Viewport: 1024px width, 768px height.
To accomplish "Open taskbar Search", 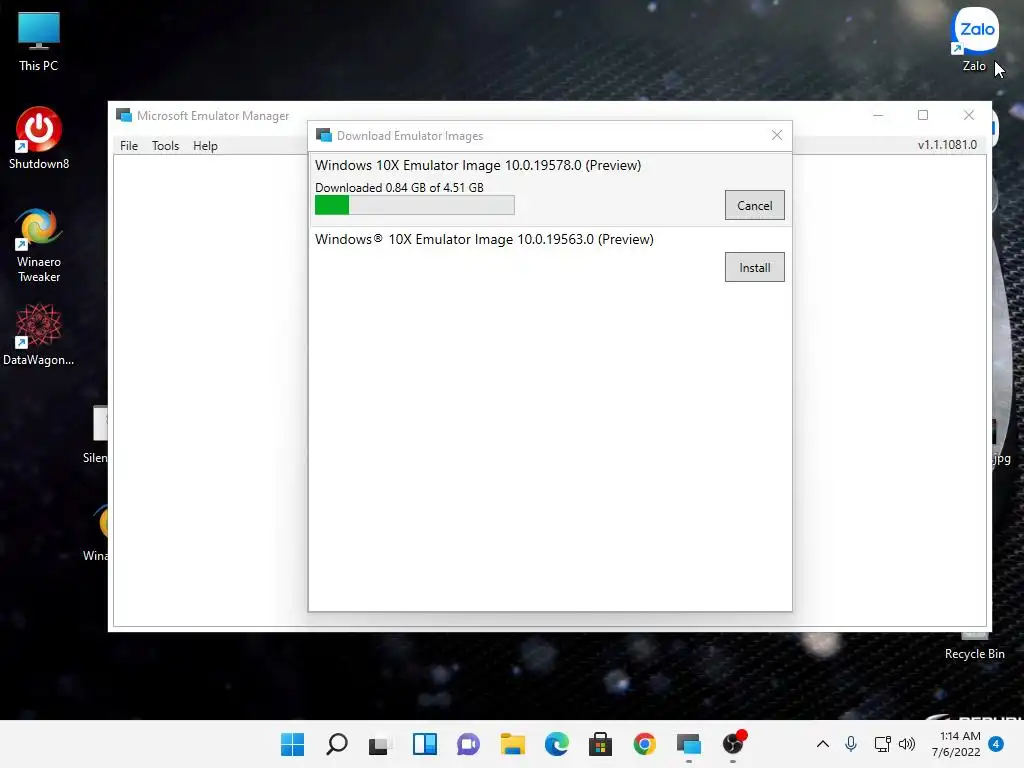I will point(337,744).
